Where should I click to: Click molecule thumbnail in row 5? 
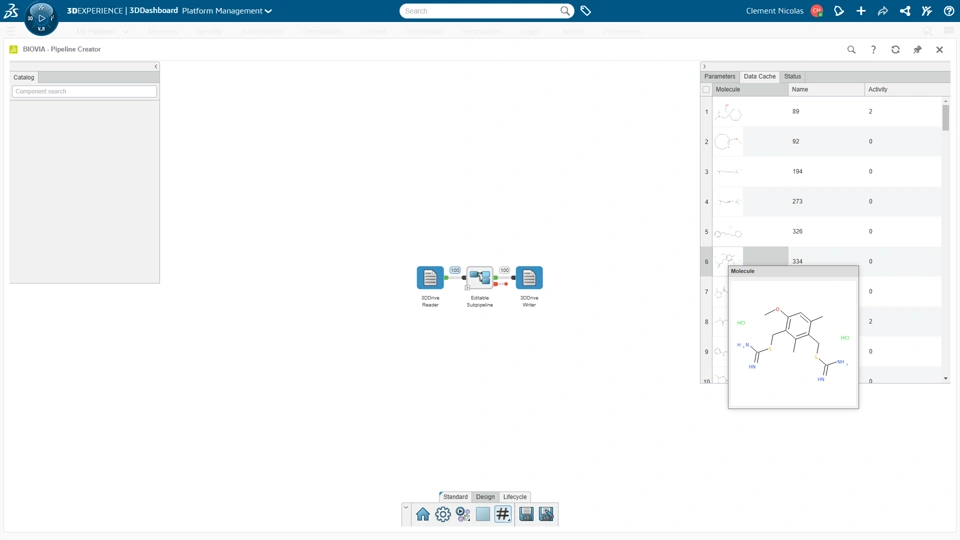728,232
